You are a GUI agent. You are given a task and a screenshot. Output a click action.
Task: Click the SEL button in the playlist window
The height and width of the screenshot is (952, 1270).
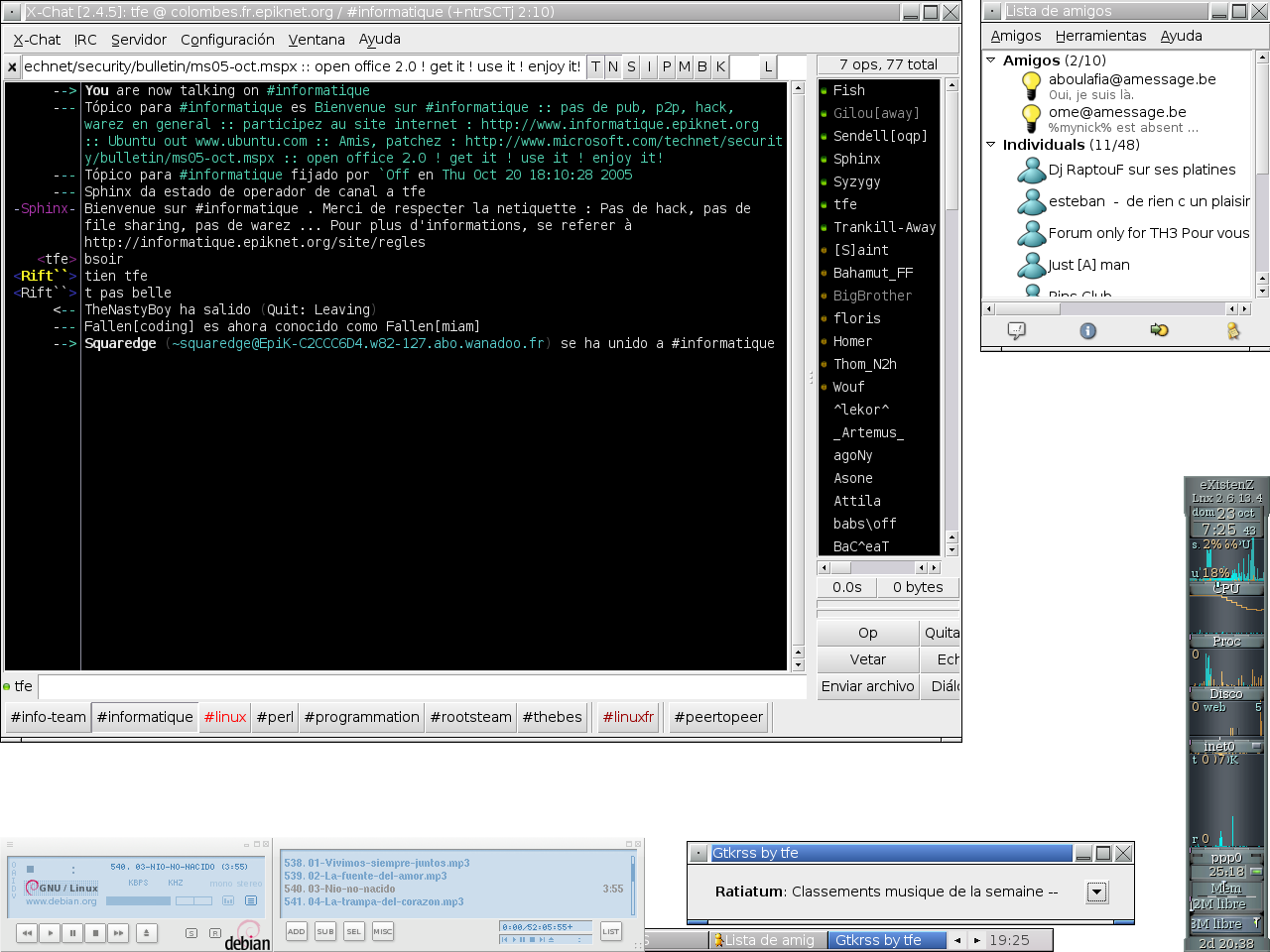point(354,931)
